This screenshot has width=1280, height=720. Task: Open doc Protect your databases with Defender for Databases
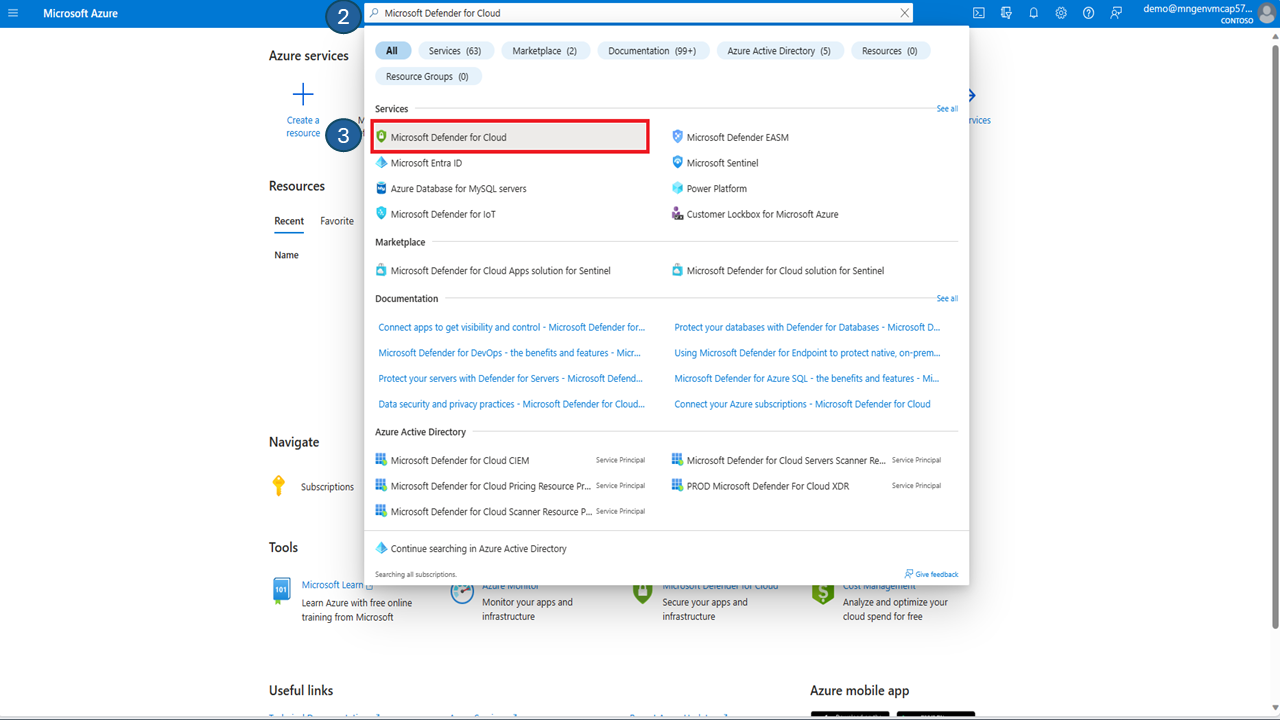coord(807,327)
